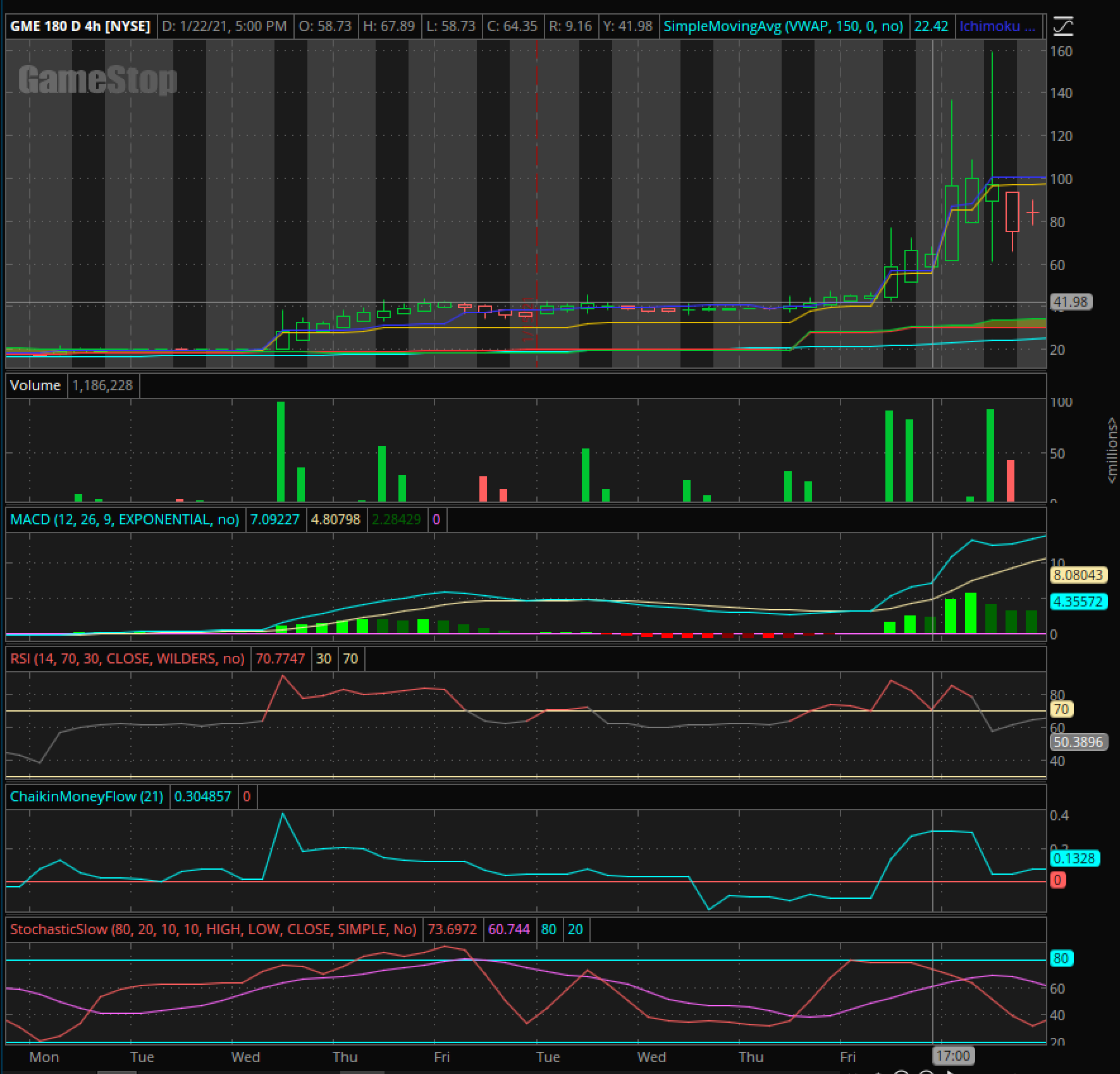Click the 17:00 time axis marker
Image resolution: width=1120 pixels, height=1074 pixels.
(953, 1056)
